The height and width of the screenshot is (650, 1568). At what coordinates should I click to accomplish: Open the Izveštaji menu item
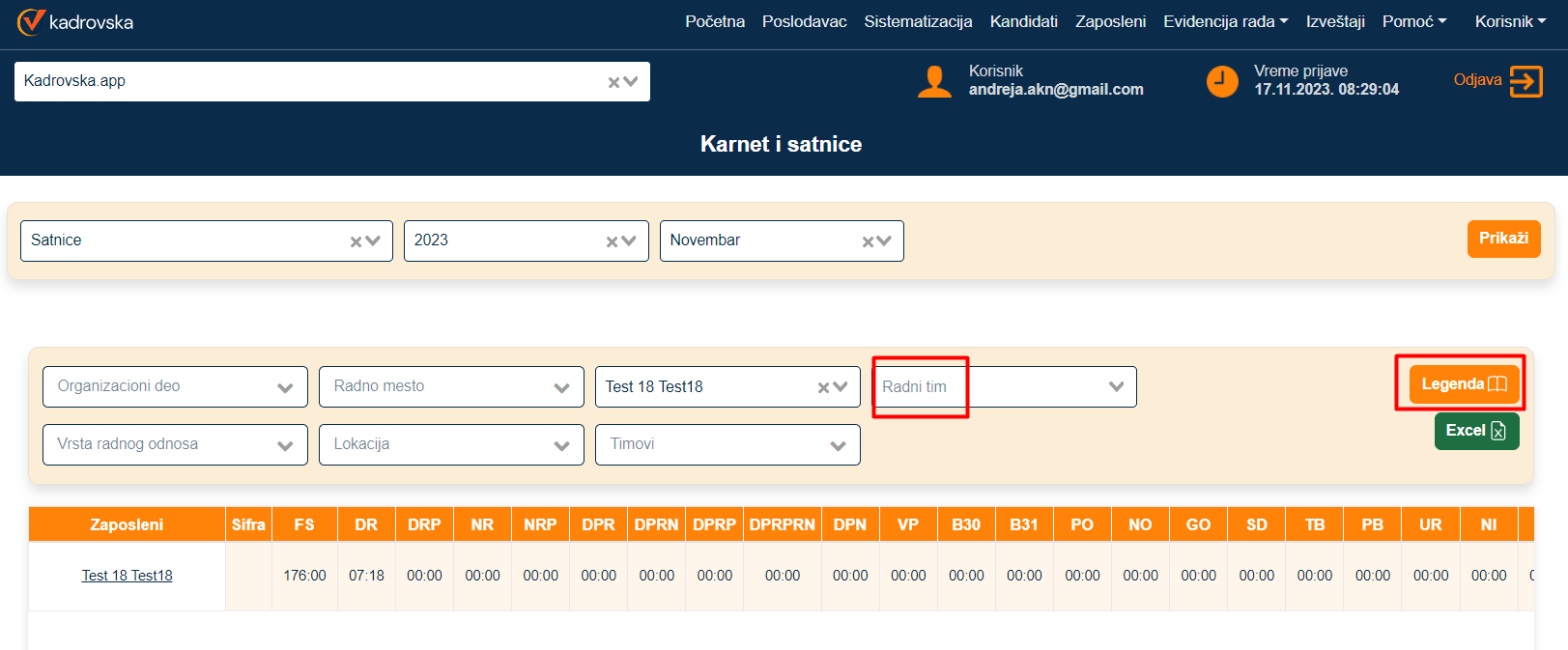pyautogui.click(x=1335, y=21)
